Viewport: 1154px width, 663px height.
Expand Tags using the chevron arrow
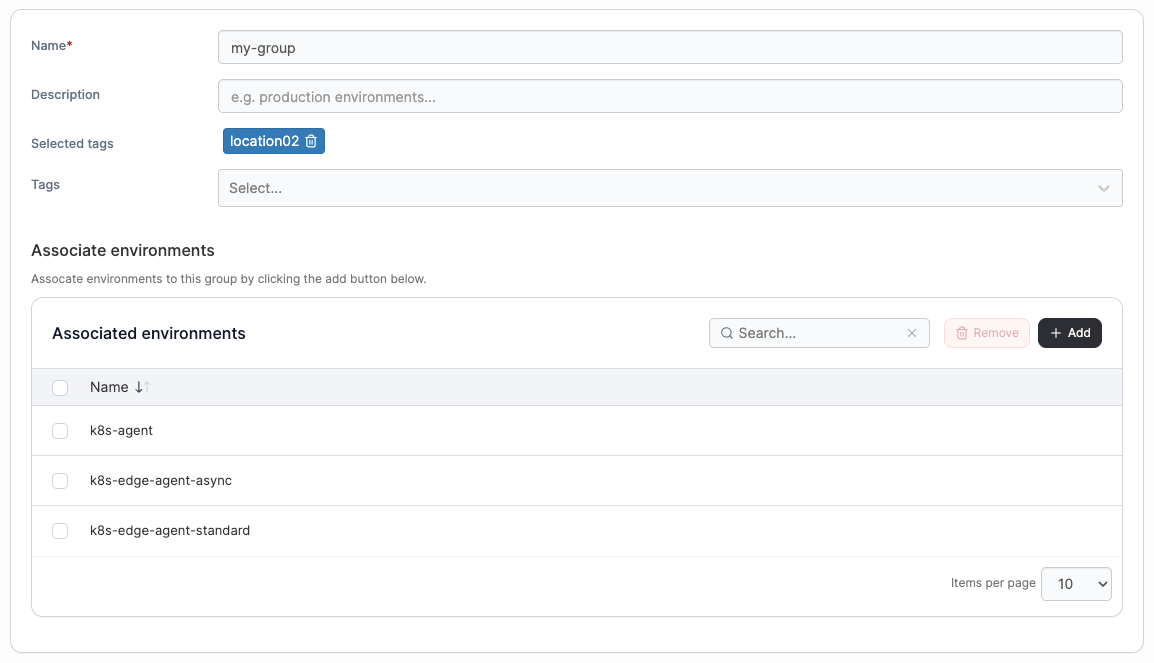(x=1103, y=188)
